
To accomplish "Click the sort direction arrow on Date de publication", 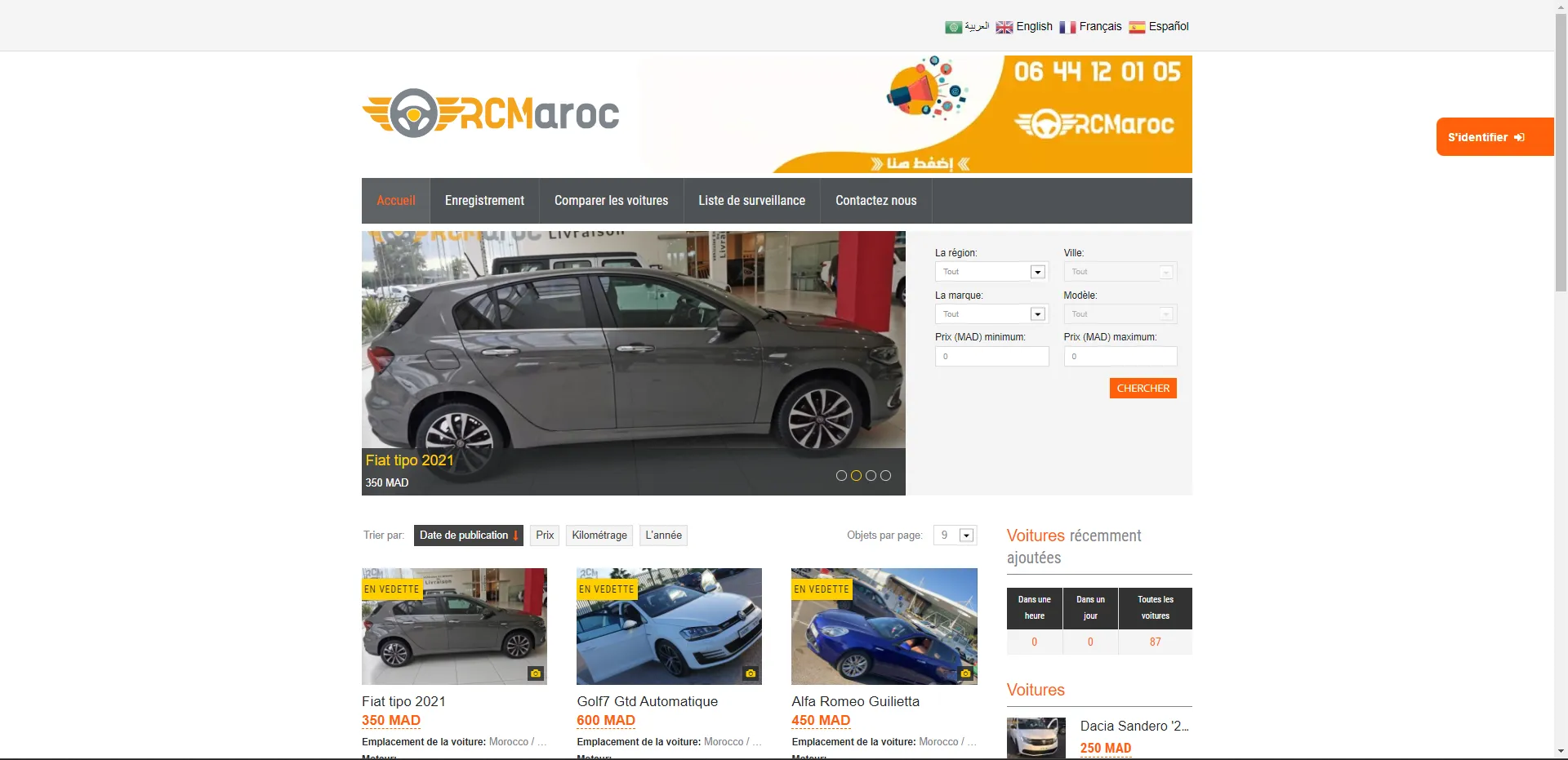I will click(515, 536).
